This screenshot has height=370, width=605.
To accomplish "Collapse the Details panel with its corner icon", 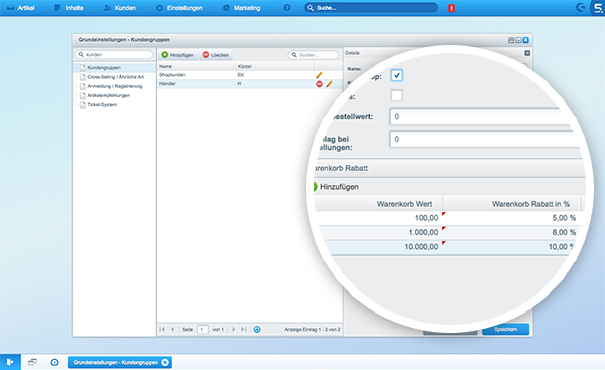I will (x=527, y=53).
